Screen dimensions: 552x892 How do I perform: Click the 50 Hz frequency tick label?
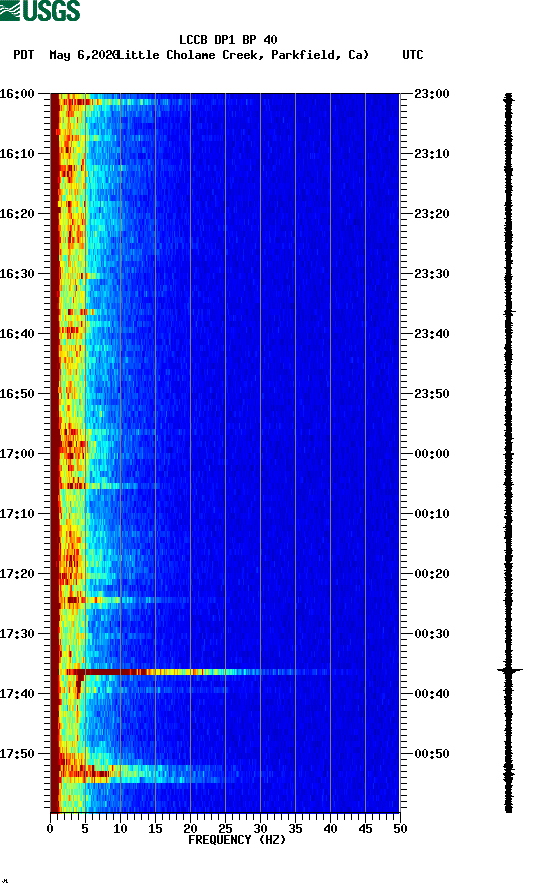coord(401,829)
